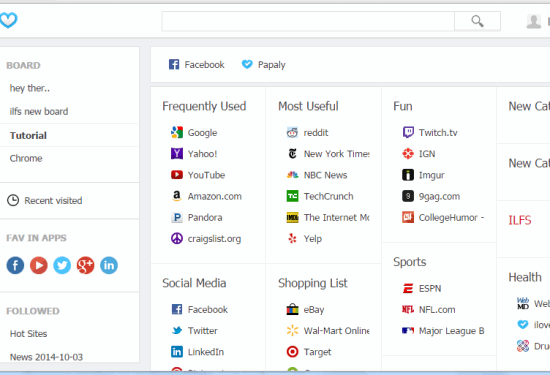Select the Chrome board
The width and height of the screenshot is (550, 375).
pyautogui.click(x=26, y=158)
